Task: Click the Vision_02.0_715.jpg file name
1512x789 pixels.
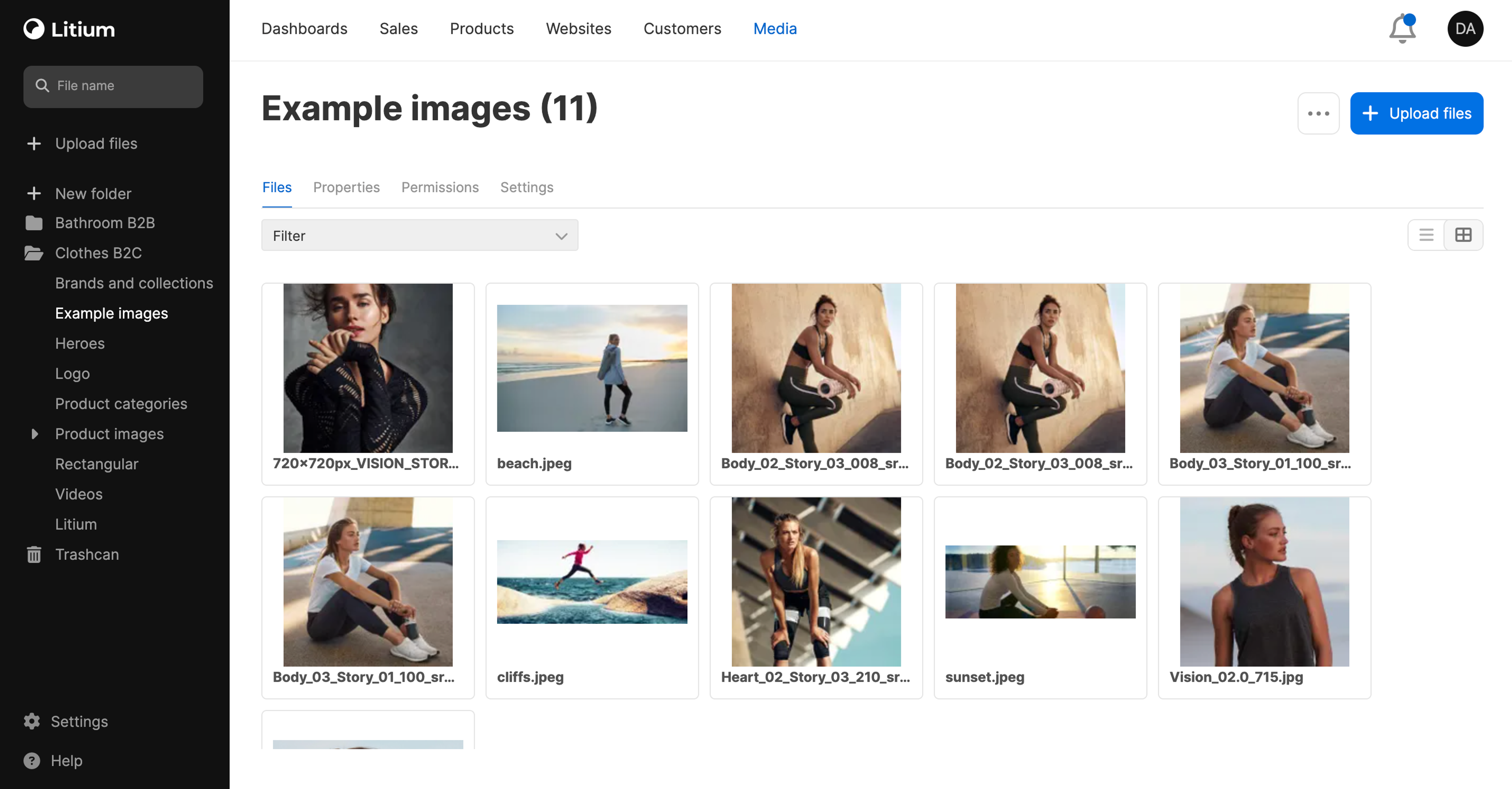Action: tap(1236, 677)
